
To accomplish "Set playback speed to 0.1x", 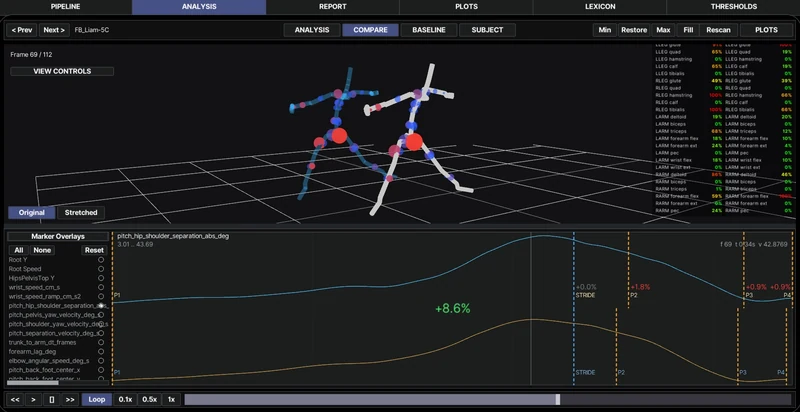I will click(126, 399).
